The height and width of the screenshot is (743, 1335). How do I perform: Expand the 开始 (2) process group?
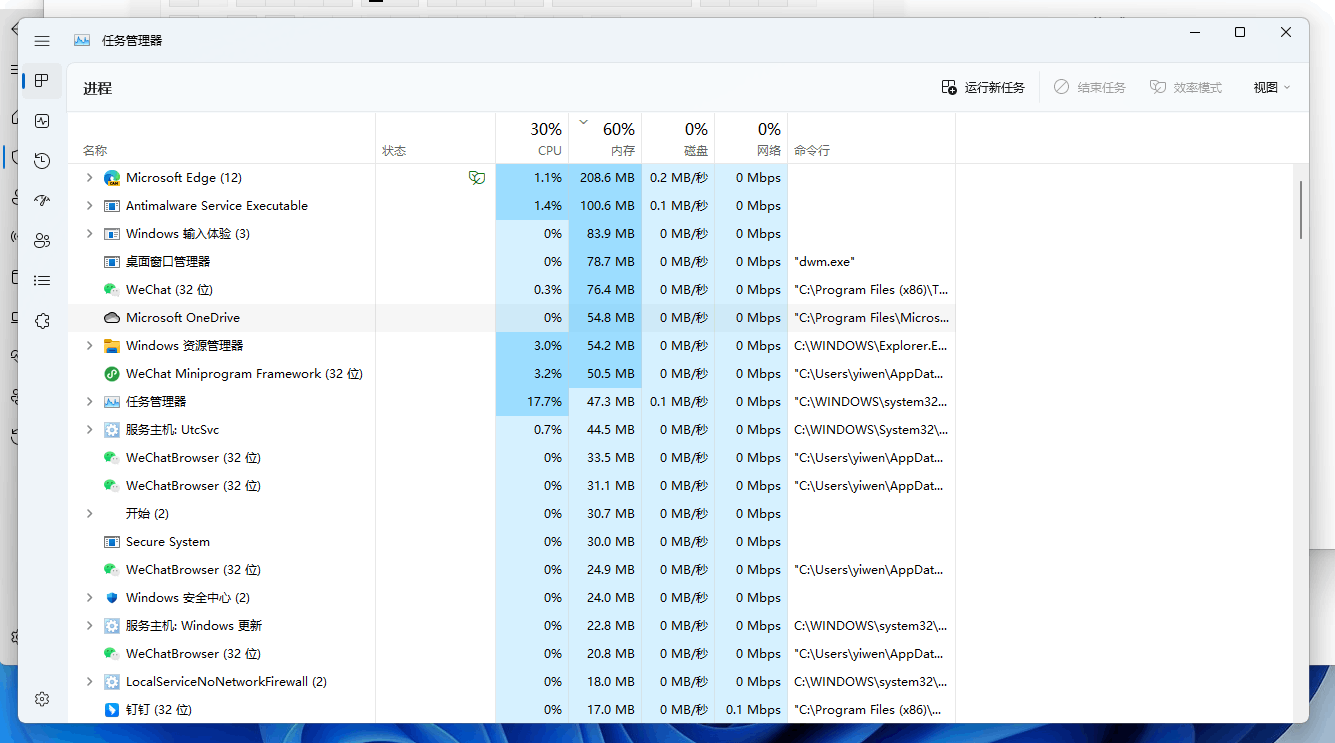pyautogui.click(x=89, y=514)
